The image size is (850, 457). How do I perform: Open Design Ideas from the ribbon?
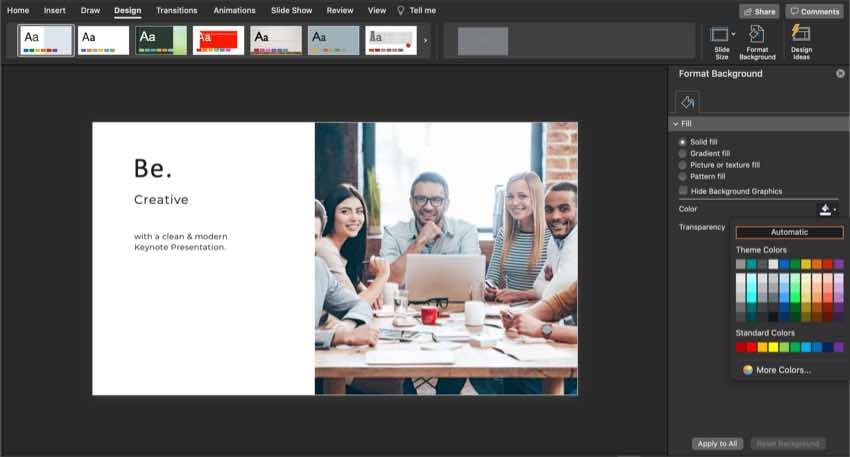[801, 34]
